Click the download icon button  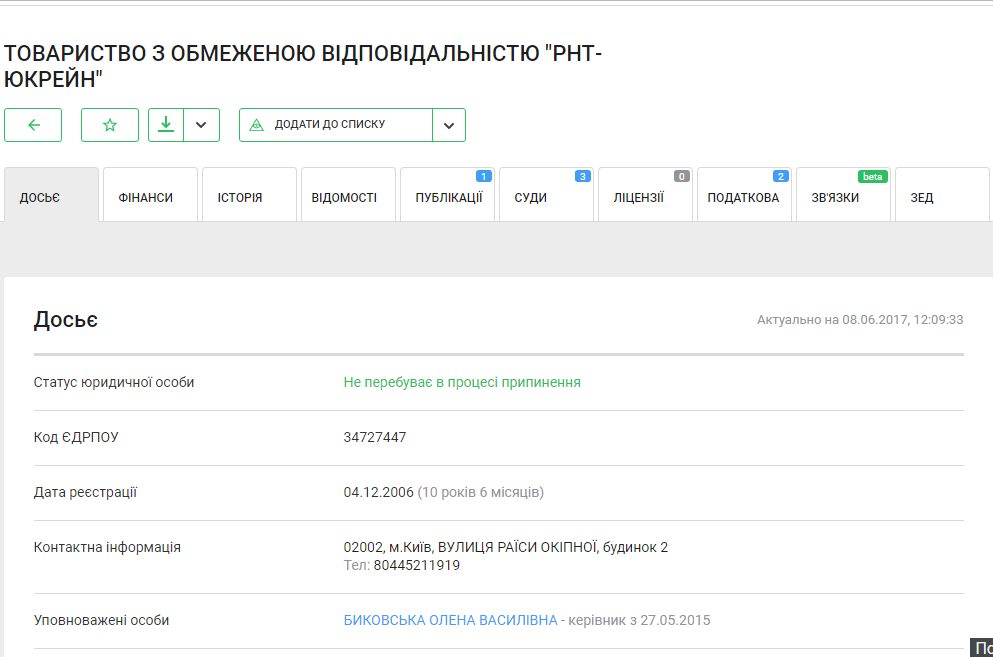click(166, 125)
